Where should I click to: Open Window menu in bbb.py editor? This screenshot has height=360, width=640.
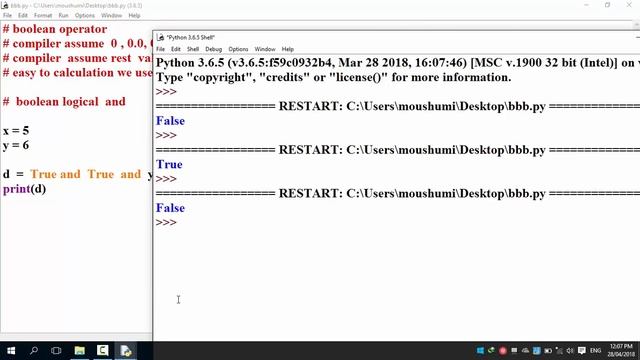[111, 16]
